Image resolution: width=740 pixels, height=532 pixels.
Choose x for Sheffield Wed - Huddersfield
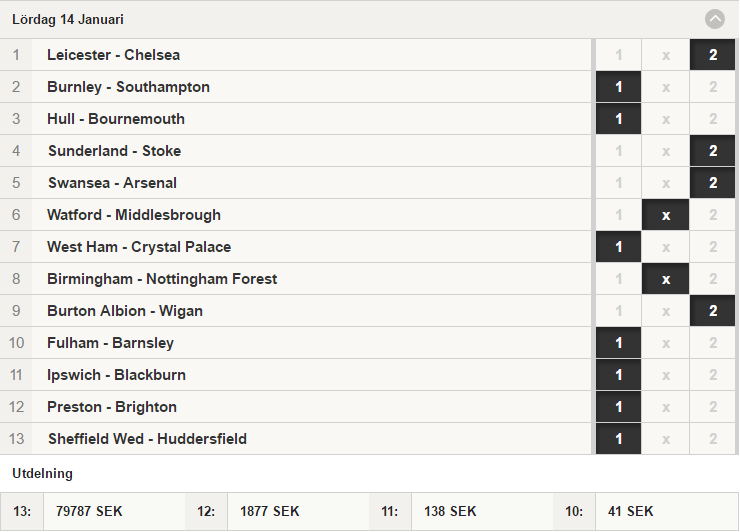665,439
